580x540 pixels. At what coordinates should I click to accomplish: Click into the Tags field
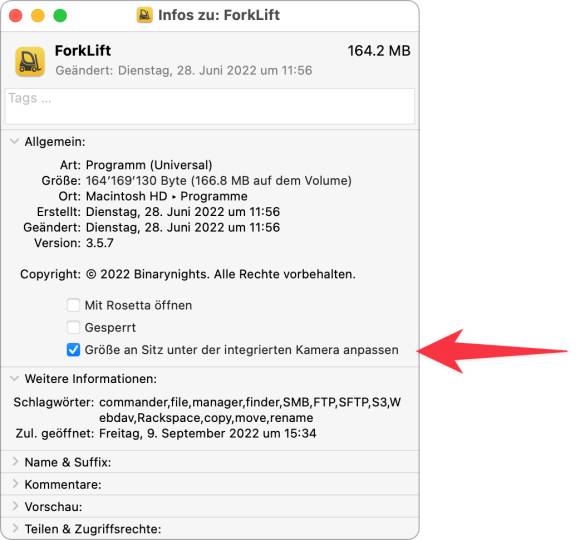[210, 106]
